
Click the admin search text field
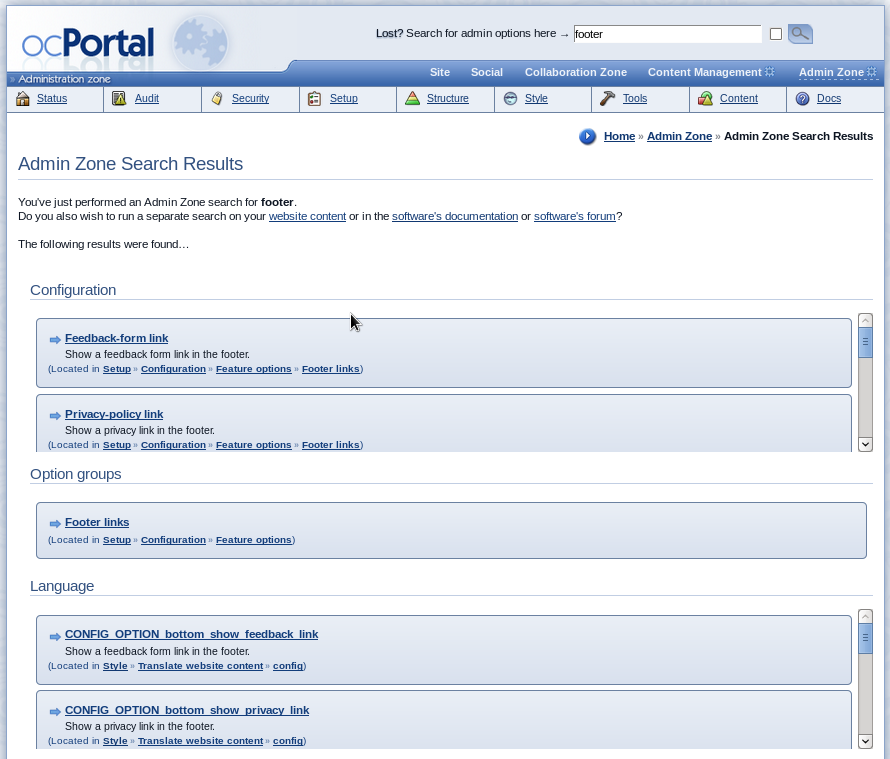[667, 34]
